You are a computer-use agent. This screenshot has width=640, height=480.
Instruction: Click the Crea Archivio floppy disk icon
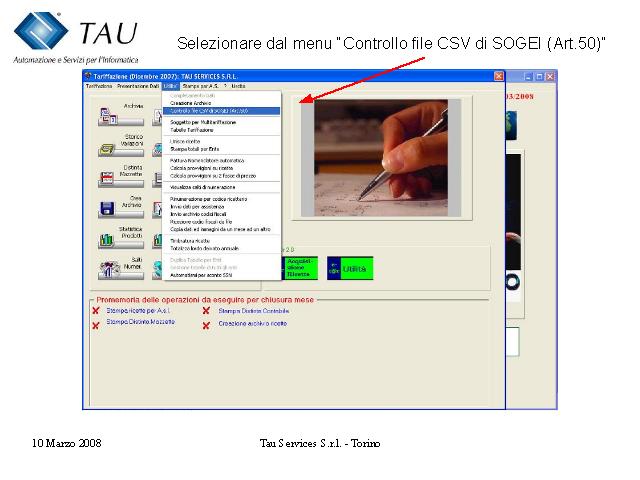tap(107, 208)
